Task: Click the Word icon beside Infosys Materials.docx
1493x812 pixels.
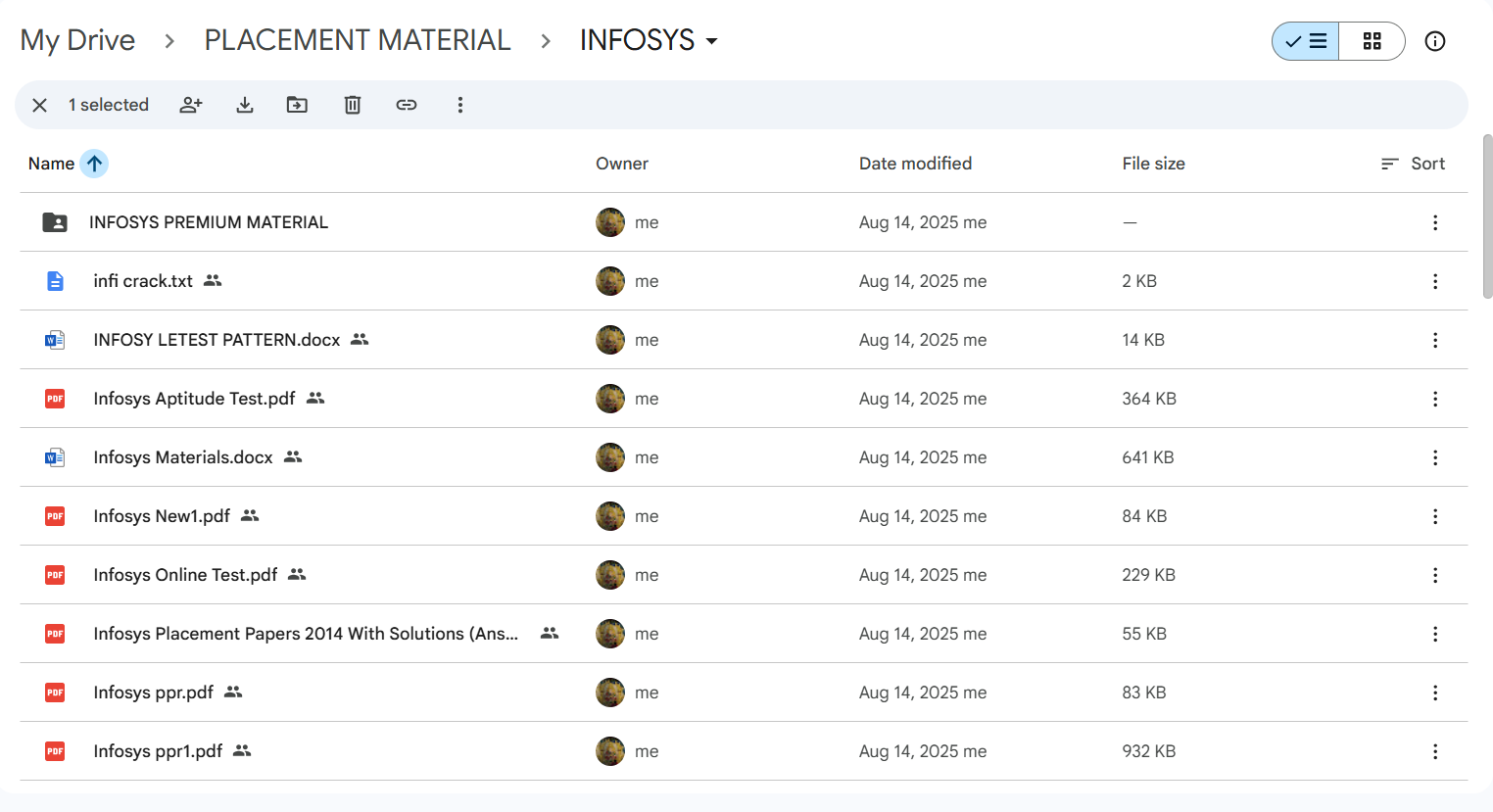Action: (55, 457)
